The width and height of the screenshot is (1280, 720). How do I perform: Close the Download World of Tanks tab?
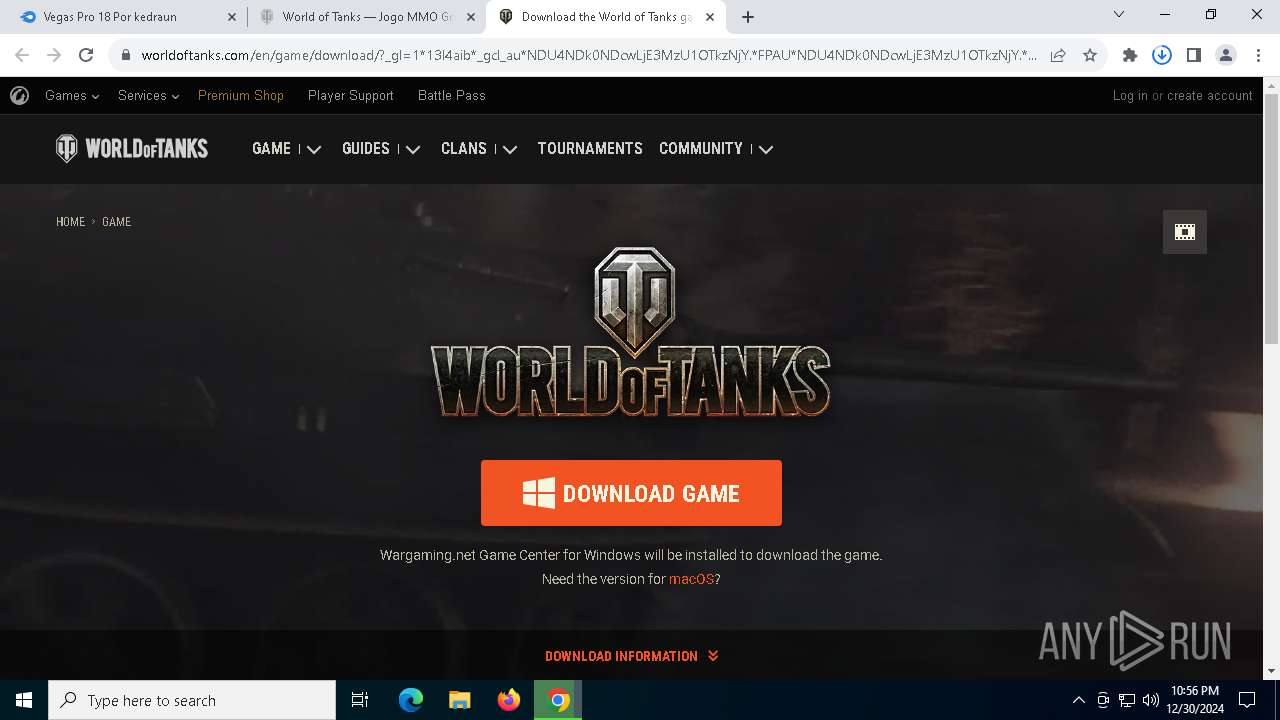click(x=709, y=17)
